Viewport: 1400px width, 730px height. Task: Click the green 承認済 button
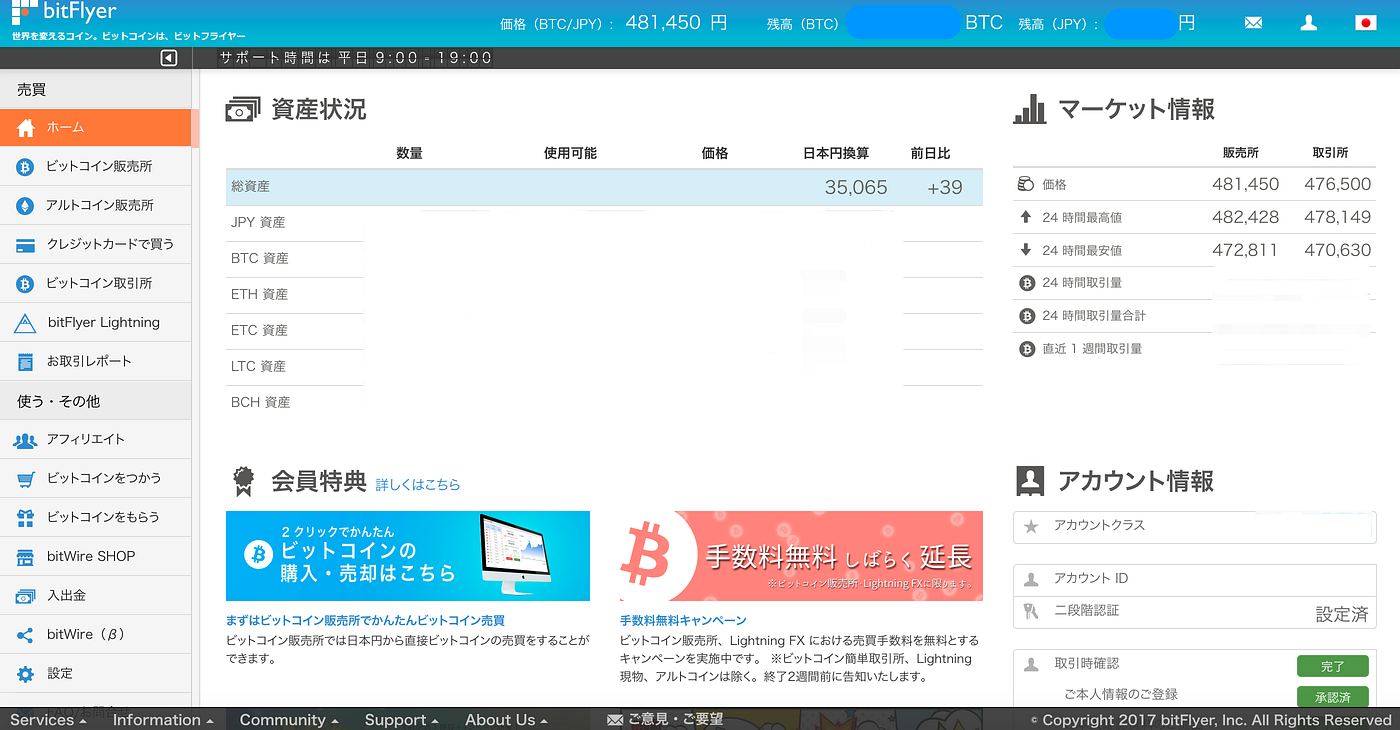click(x=1333, y=697)
